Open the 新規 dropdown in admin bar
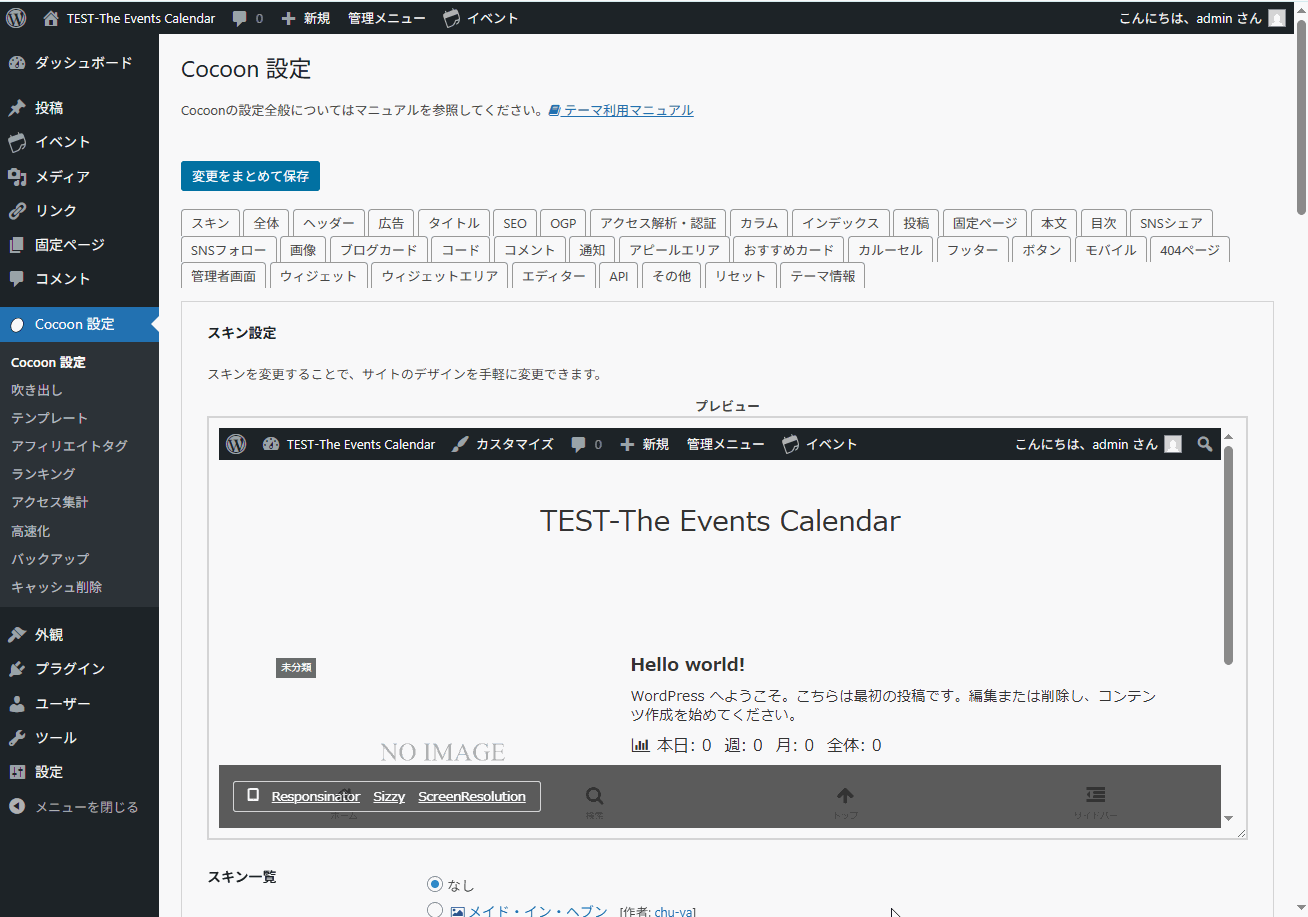This screenshot has height=917, width=1308. pyautogui.click(x=306, y=18)
